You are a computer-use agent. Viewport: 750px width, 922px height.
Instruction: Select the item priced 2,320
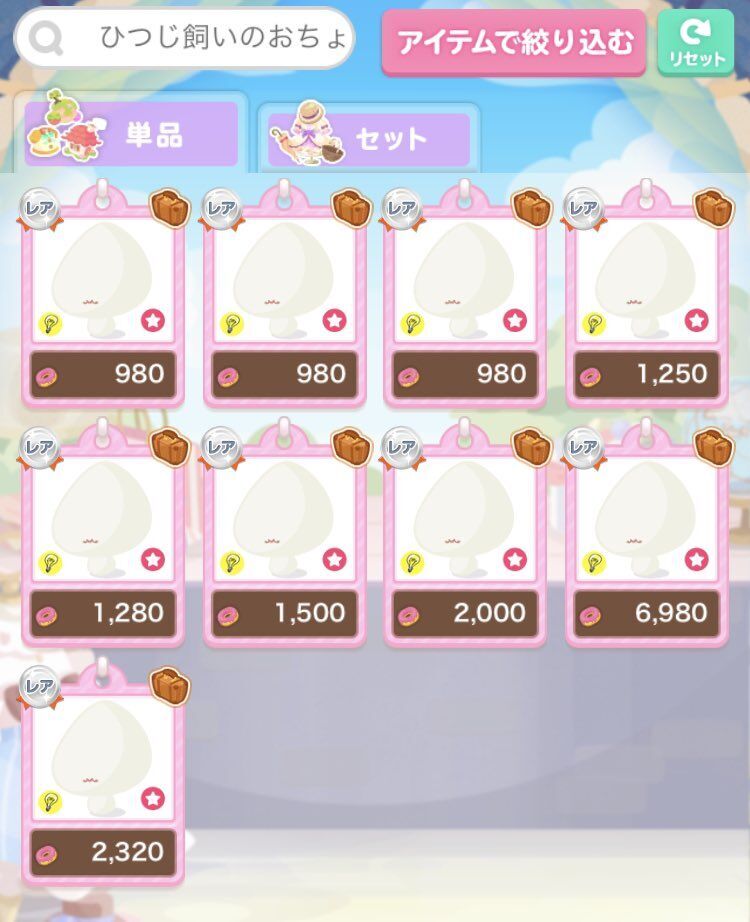[x=103, y=773]
